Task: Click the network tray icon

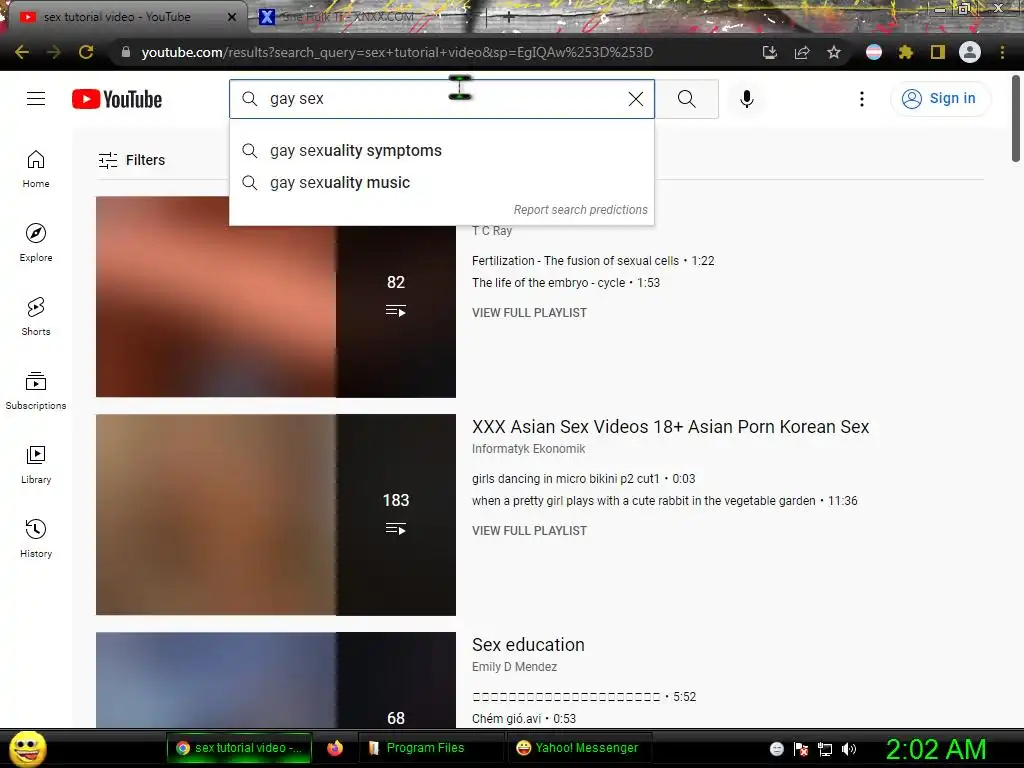Action: (x=825, y=749)
